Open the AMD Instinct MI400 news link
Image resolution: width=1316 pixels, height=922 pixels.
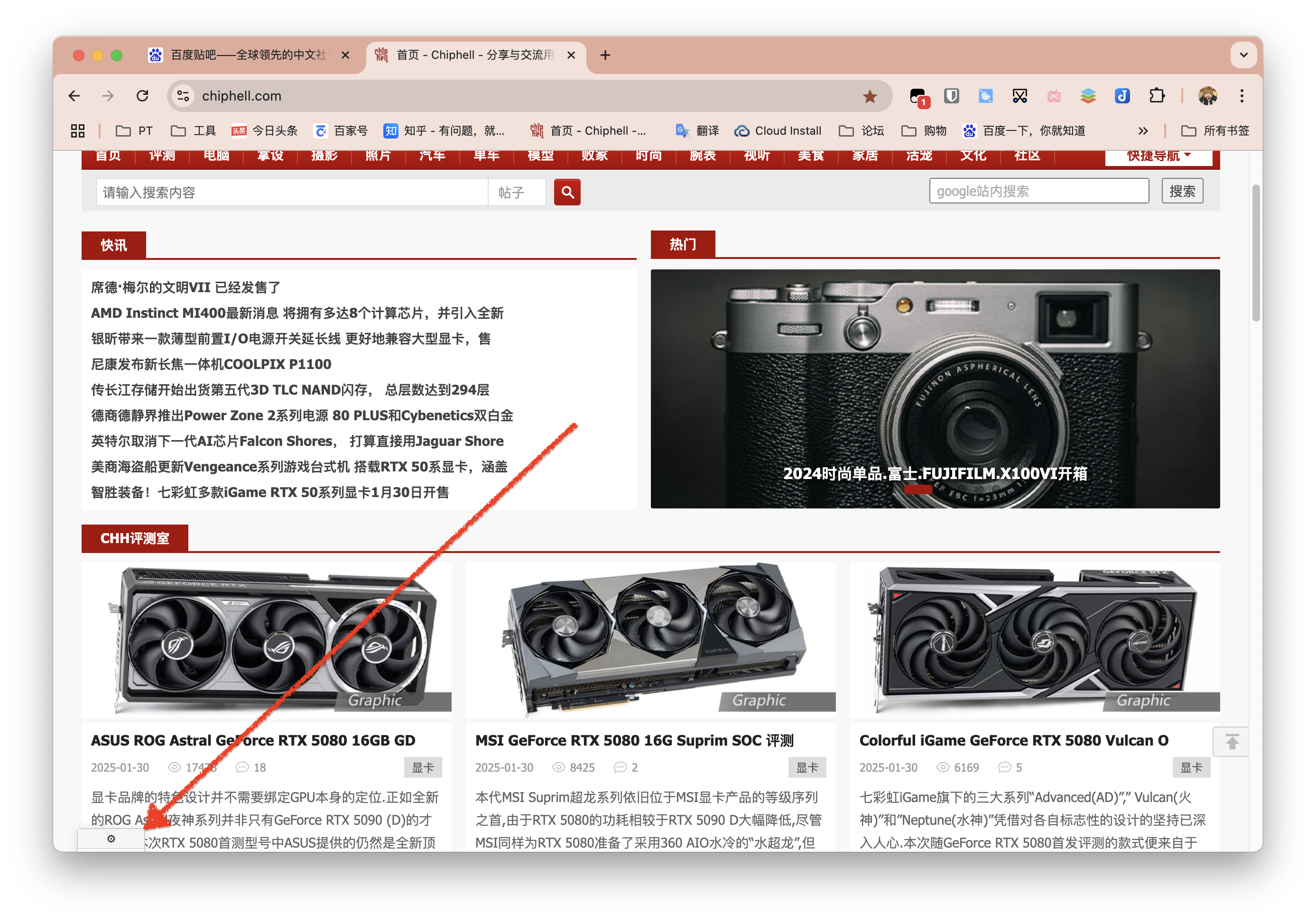coord(297,313)
